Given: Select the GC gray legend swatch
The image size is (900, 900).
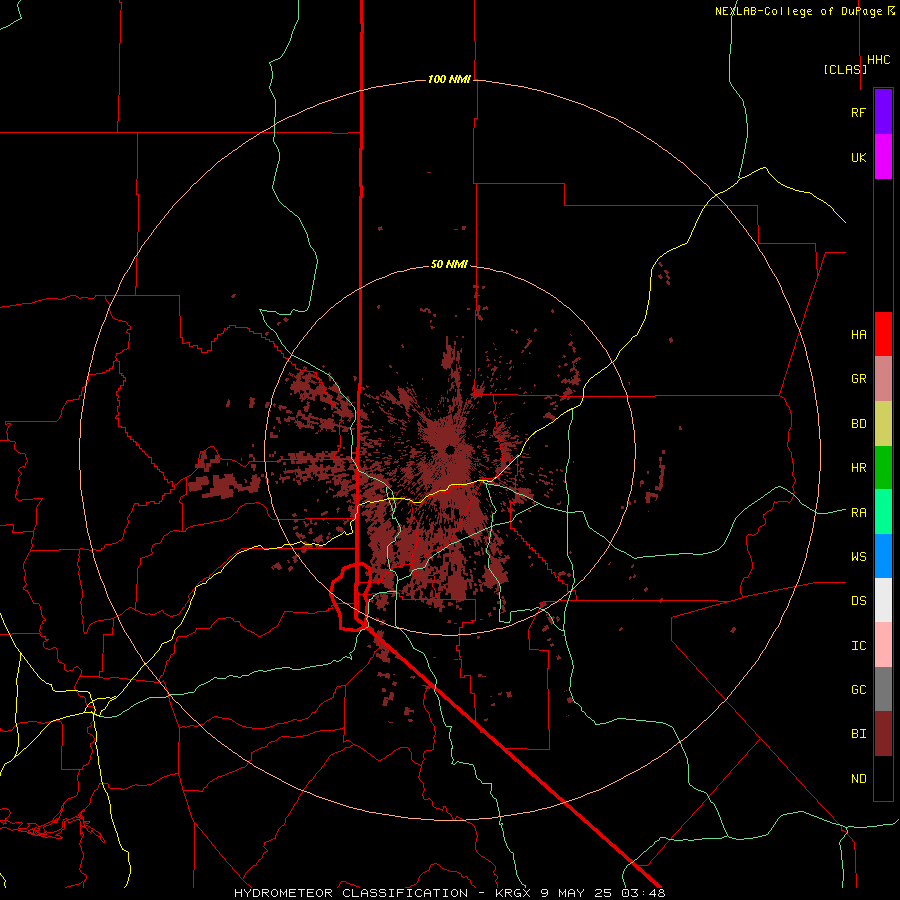Looking at the screenshot, I should point(883,689).
